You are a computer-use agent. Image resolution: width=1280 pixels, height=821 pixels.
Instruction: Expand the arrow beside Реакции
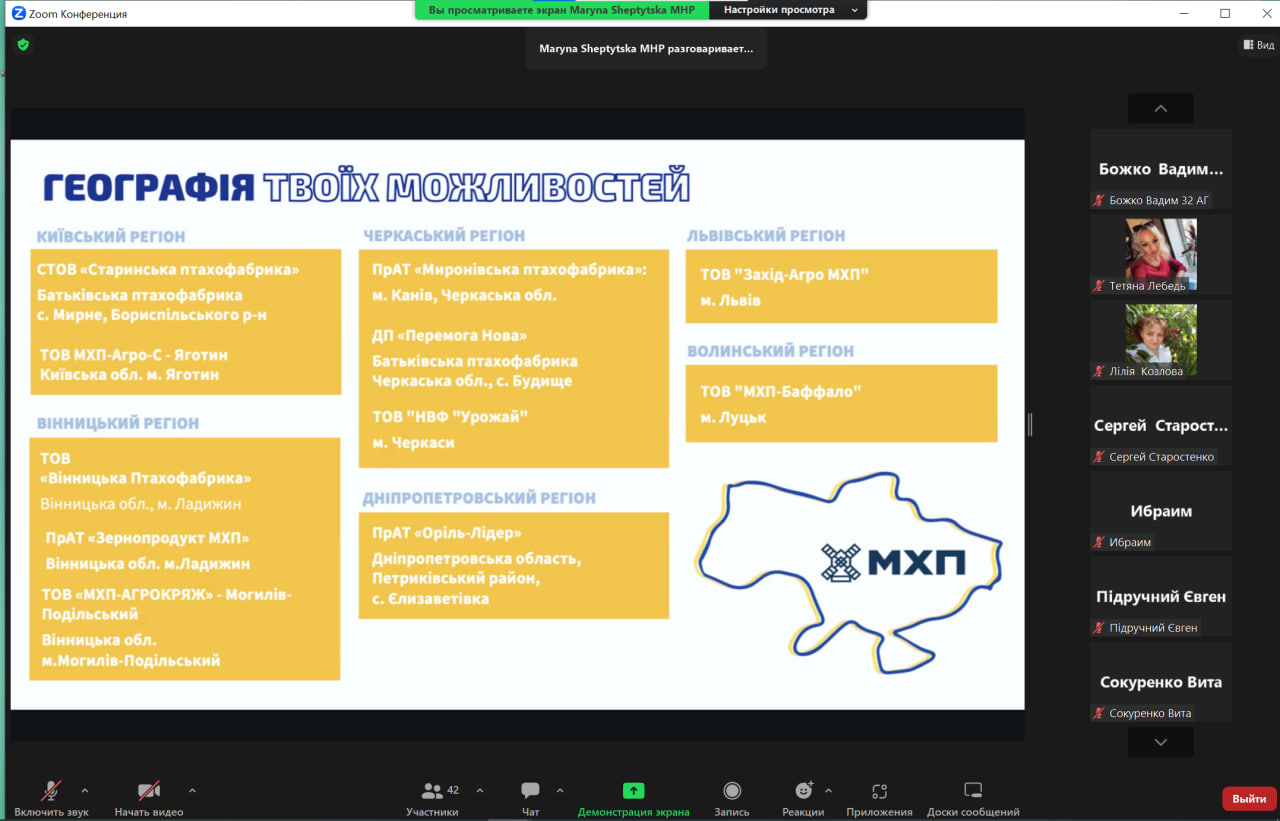[828, 790]
